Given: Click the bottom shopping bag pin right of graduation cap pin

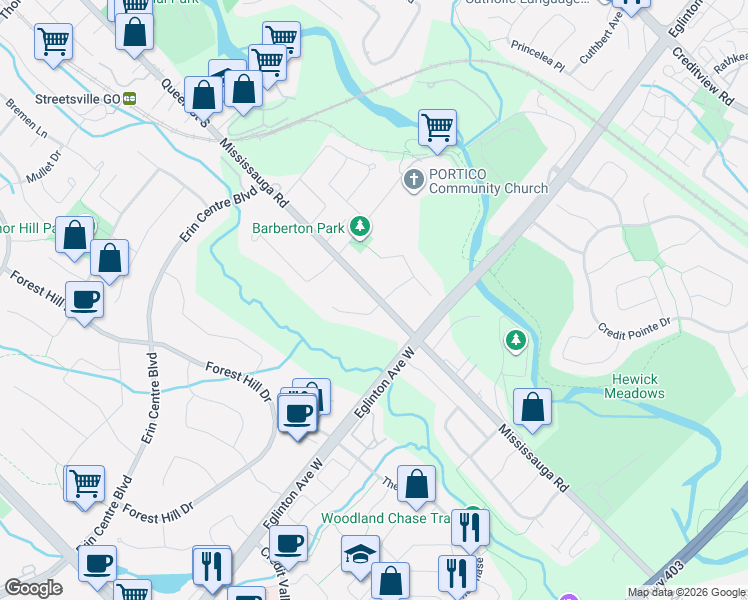Looking at the screenshot, I should pyautogui.click(x=390, y=581).
